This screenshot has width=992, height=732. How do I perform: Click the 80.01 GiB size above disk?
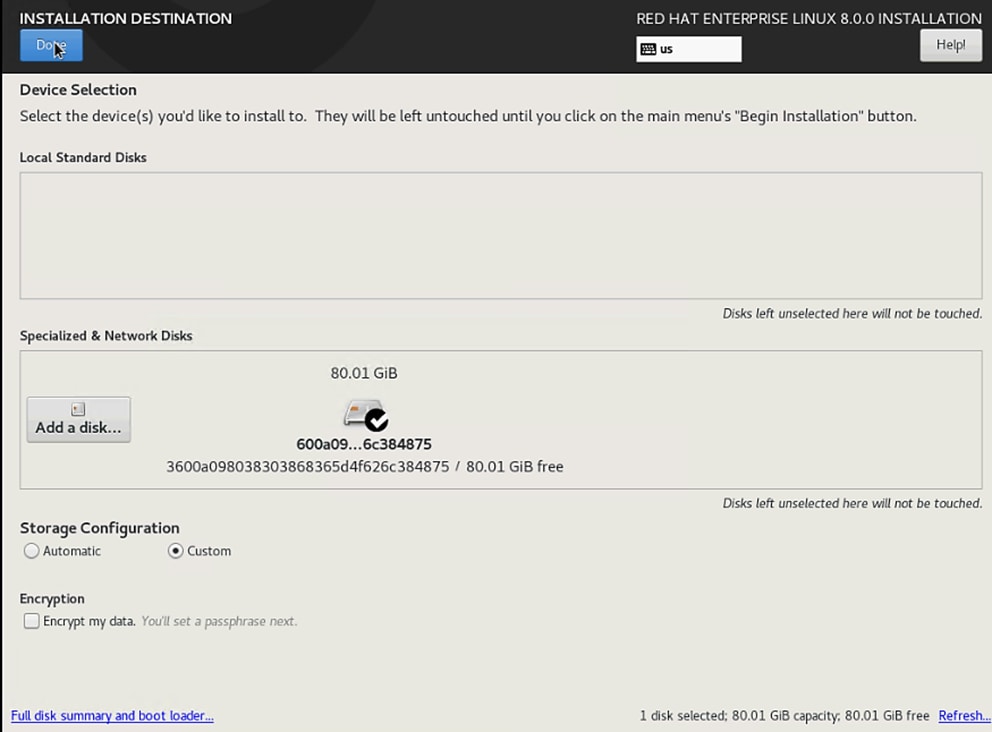(x=364, y=373)
